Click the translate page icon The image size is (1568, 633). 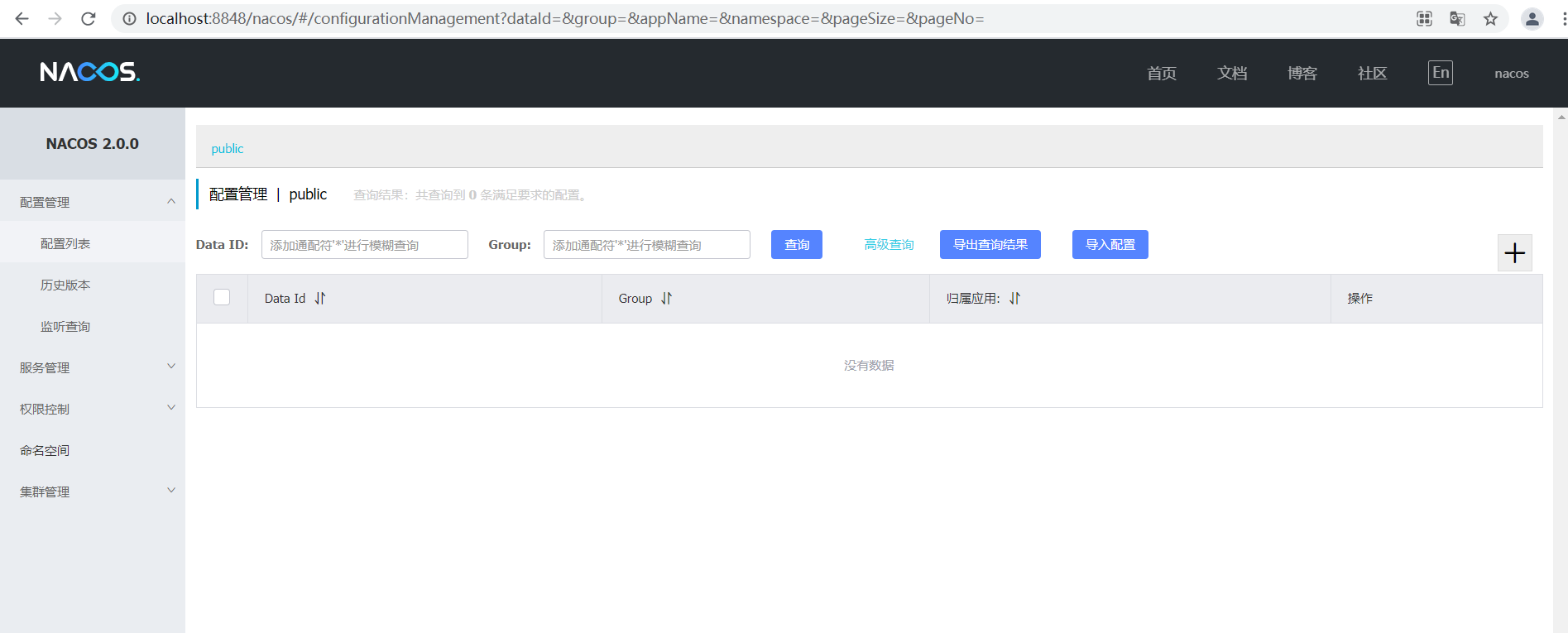pos(1457,18)
